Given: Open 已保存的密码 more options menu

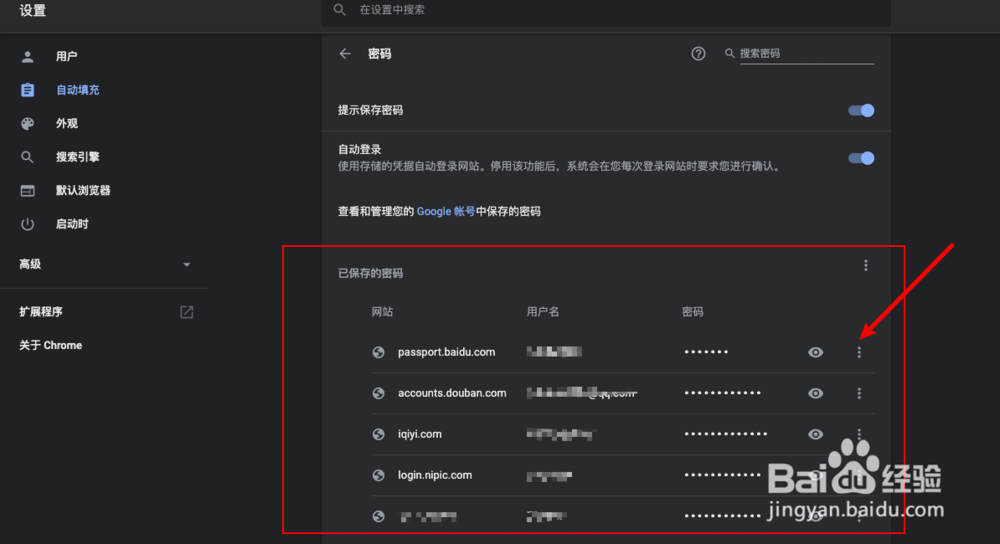Looking at the screenshot, I should (x=865, y=265).
